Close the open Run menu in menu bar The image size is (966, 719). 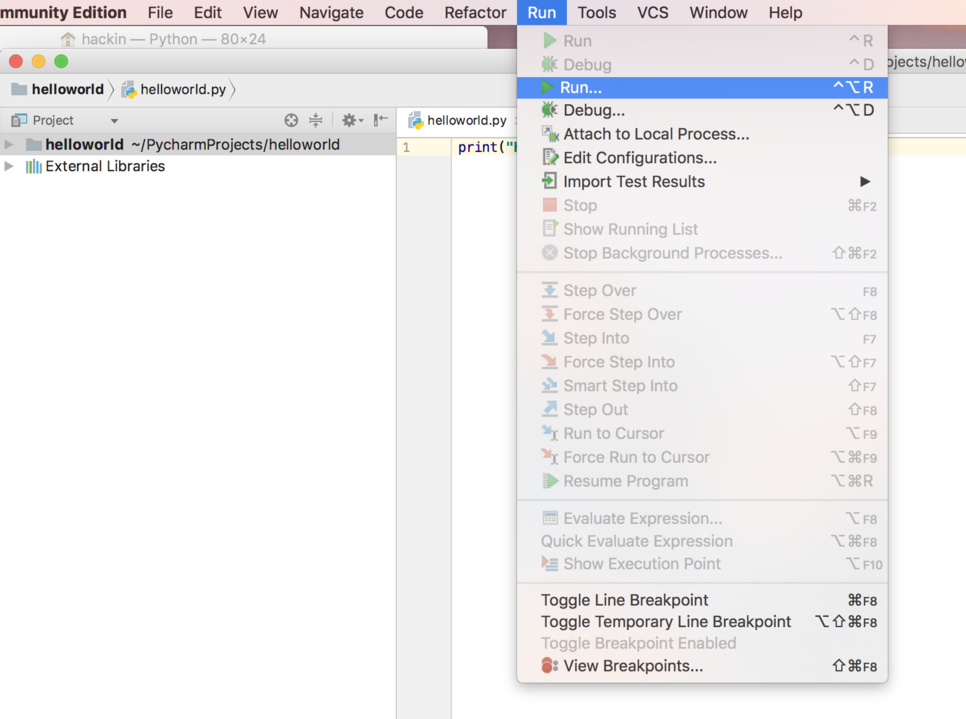542,12
